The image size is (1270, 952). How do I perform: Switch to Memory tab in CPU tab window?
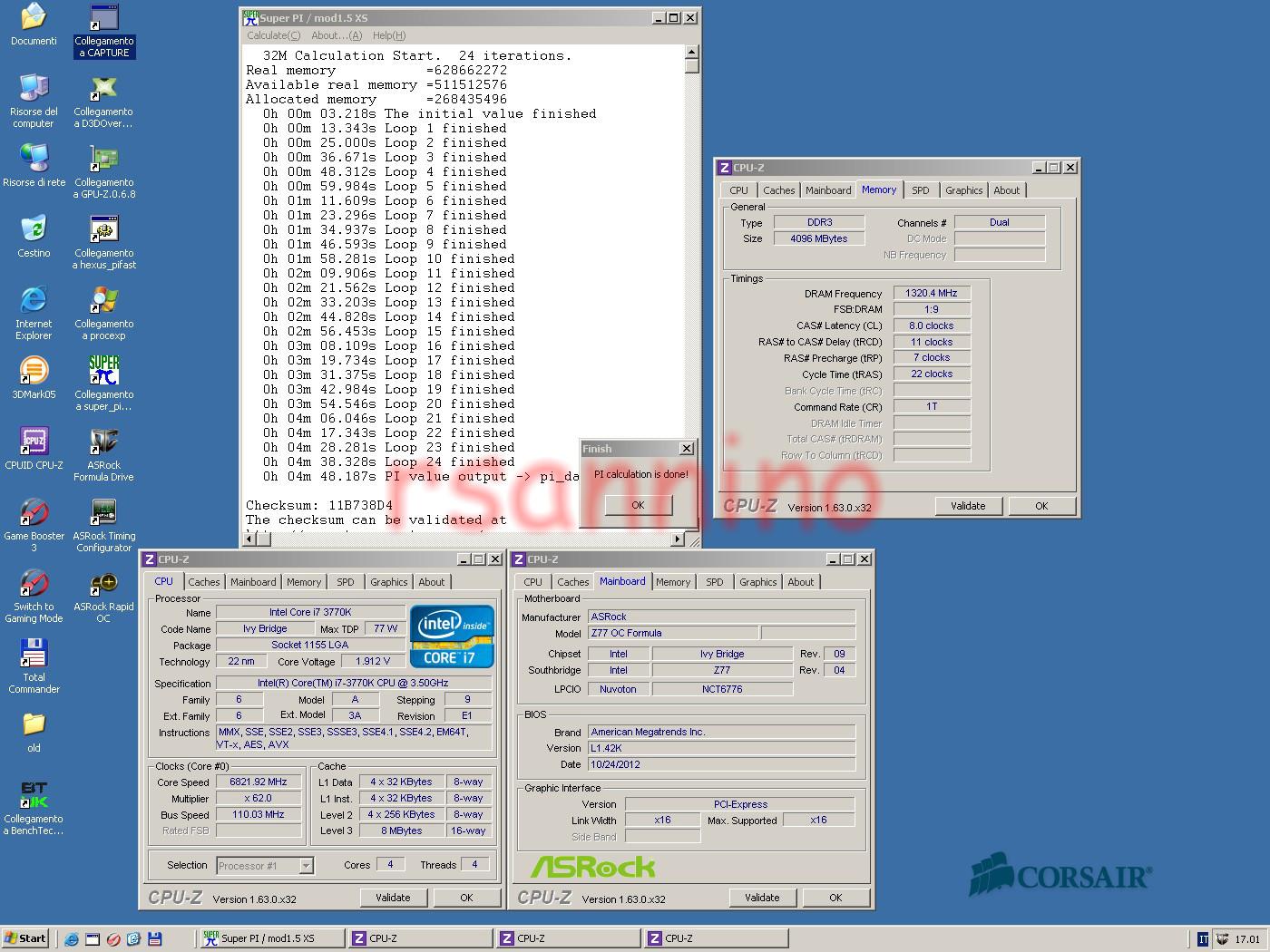pyautogui.click(x=304, y=582)
